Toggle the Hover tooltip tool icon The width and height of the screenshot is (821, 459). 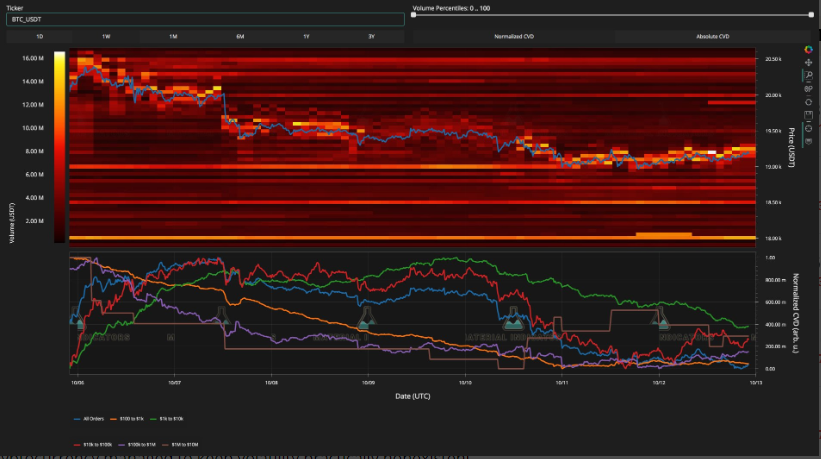[808, 141]
